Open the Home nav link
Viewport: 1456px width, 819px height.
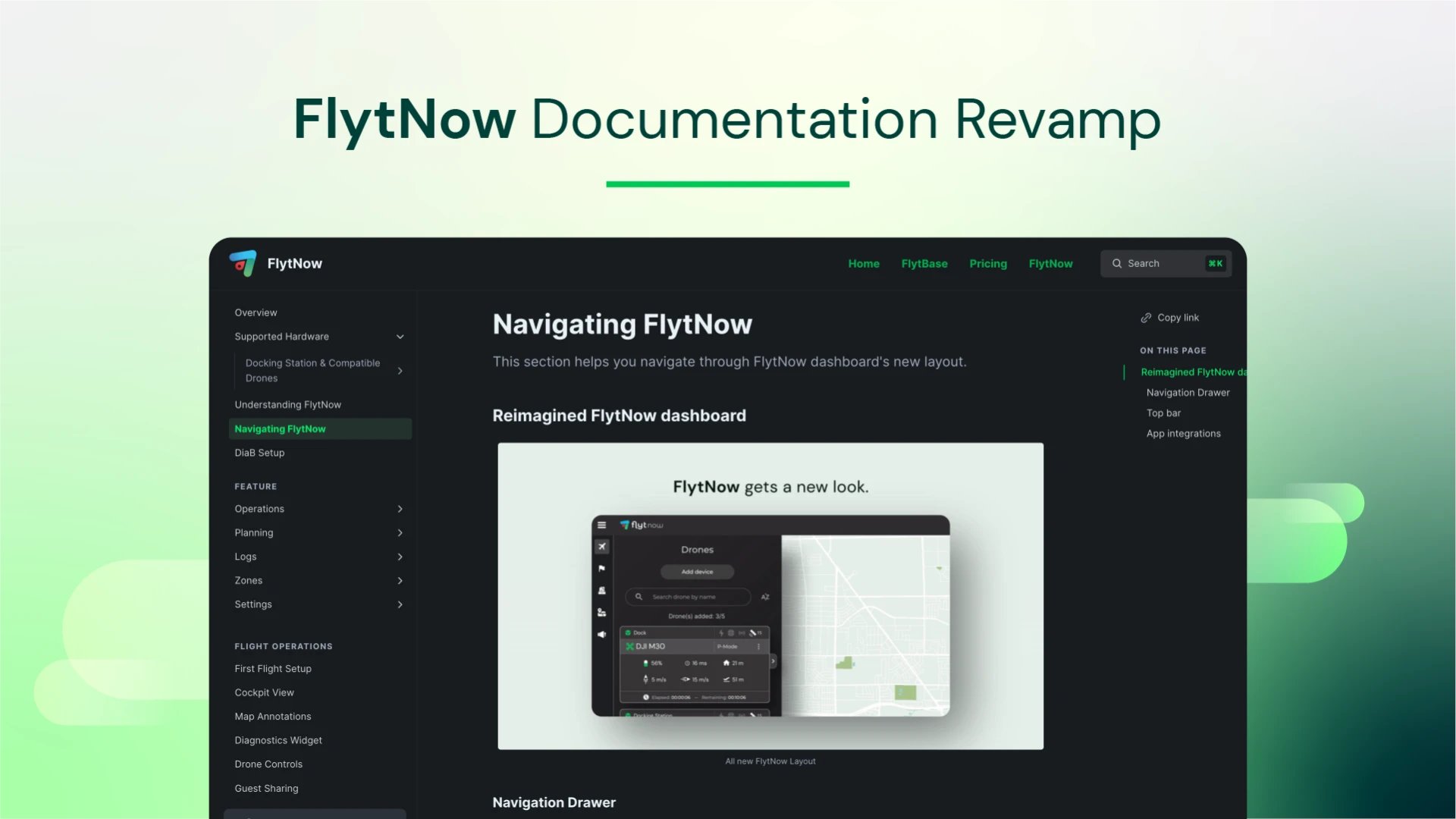coord(864,264)
